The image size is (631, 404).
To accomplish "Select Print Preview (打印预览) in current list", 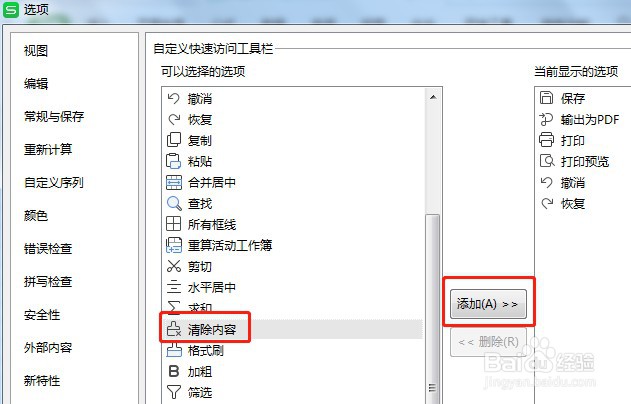I will (x=574, y=161).
